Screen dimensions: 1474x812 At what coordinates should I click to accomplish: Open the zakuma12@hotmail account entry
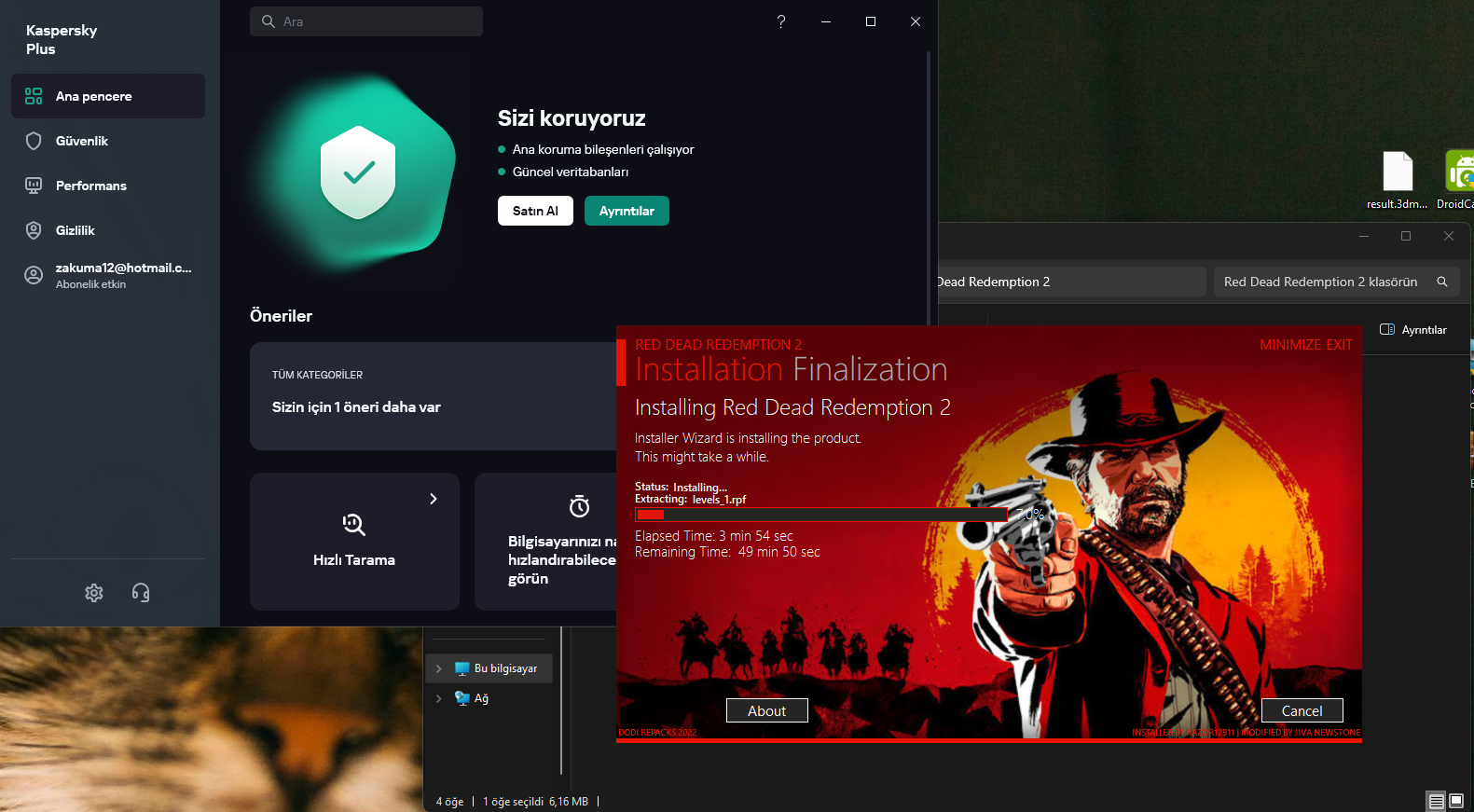[x=108, y=275]
